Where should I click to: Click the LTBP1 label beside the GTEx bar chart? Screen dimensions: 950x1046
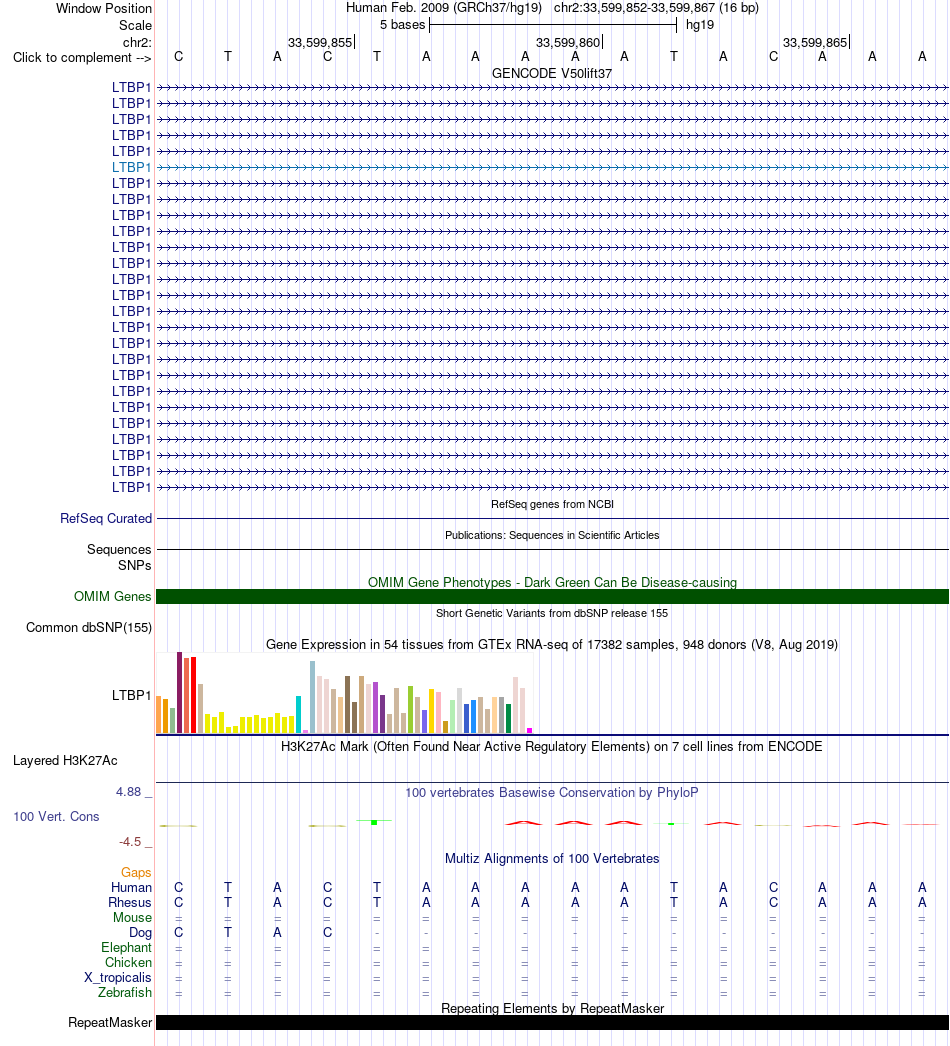click(x=131, y=695)
